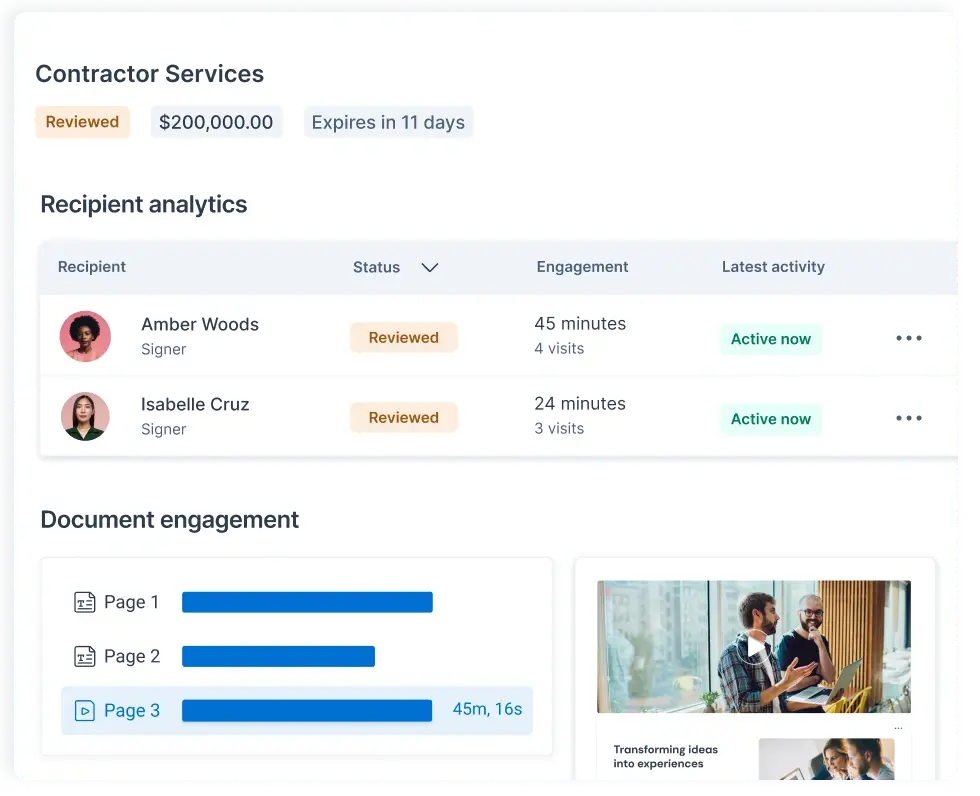Click the Page 1 document icon
Screen dimensions: 980x796
click(x=84, y=602)
